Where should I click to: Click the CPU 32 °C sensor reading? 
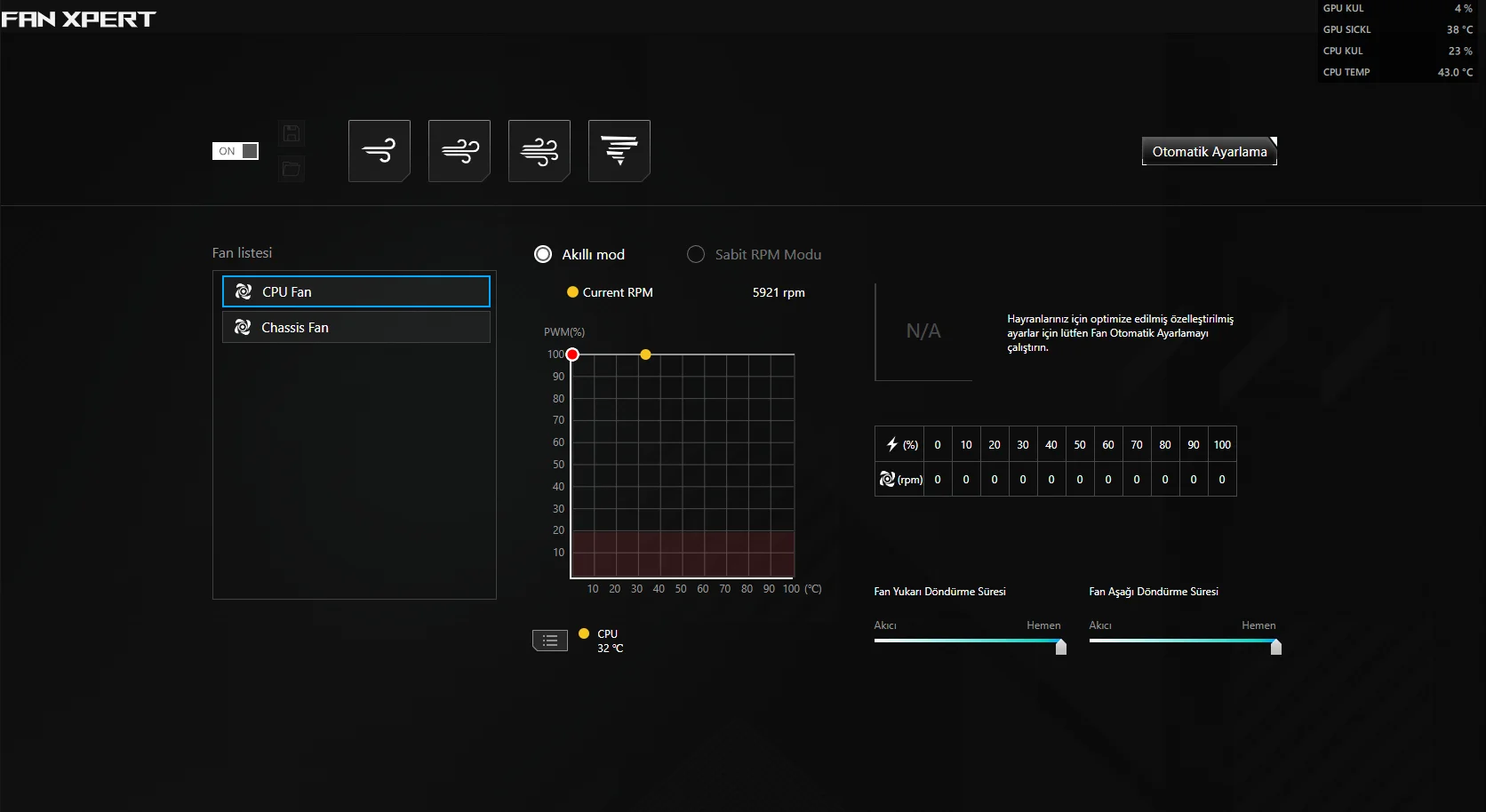pyautogui.click(x=610, y=641)
